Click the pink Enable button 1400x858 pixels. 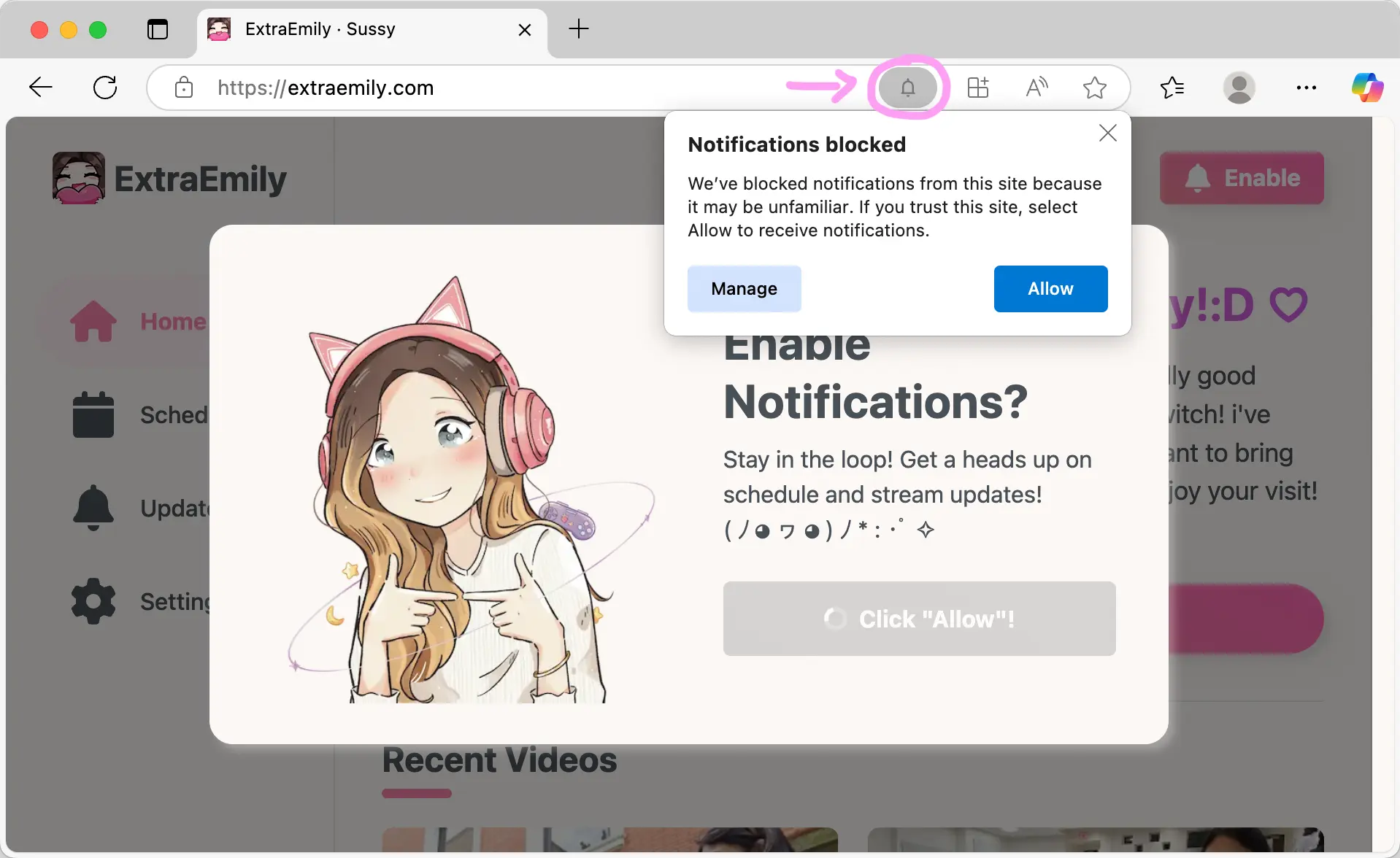coord(1241,177)
